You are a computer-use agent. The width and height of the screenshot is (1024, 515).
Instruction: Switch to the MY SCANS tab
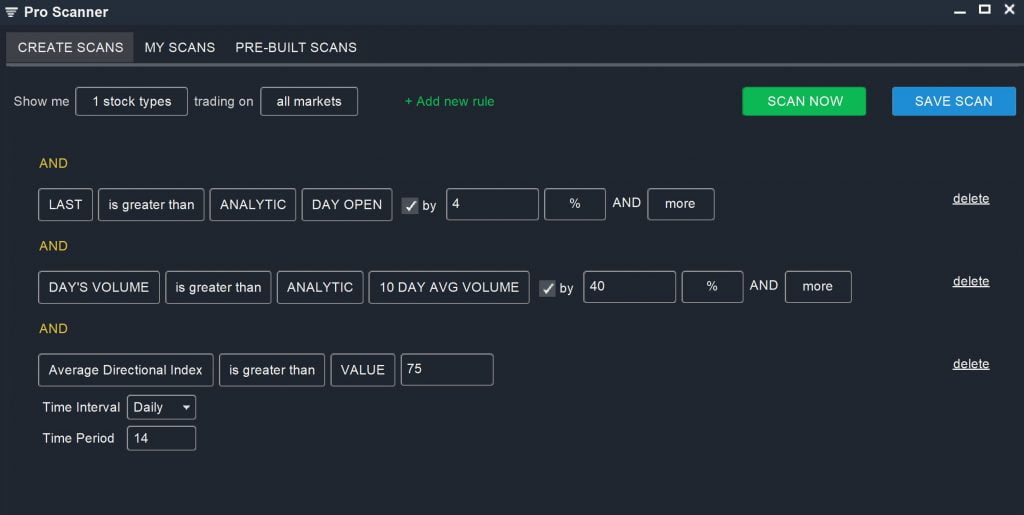pos(179,47)
